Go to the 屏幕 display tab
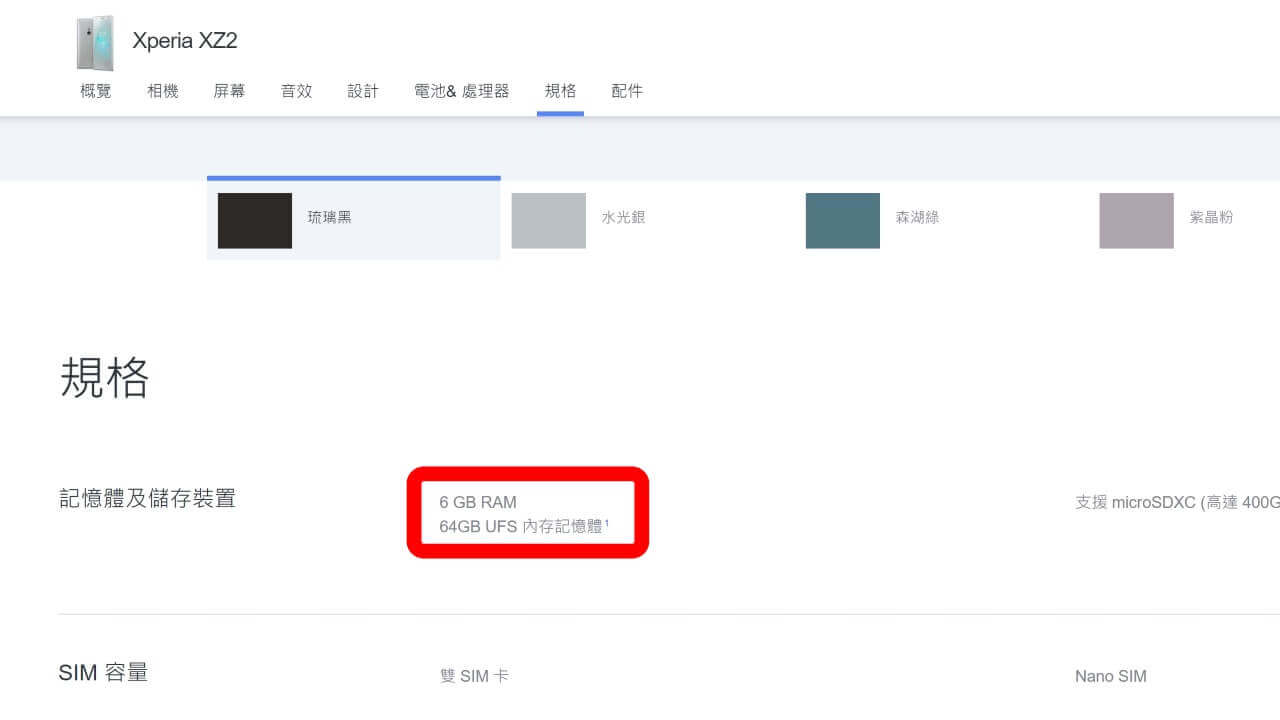1280x720 pixels. (229, 91)
